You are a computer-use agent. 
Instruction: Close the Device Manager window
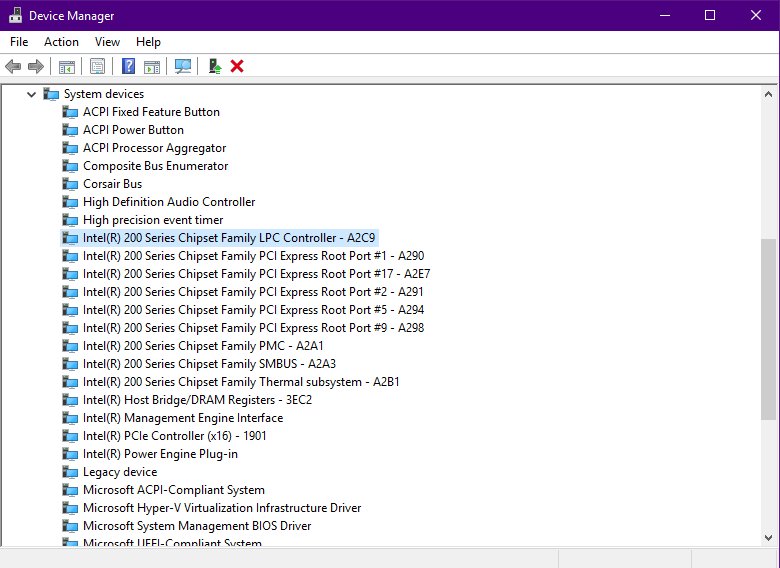pyautogui.click(x=756, y=15)
